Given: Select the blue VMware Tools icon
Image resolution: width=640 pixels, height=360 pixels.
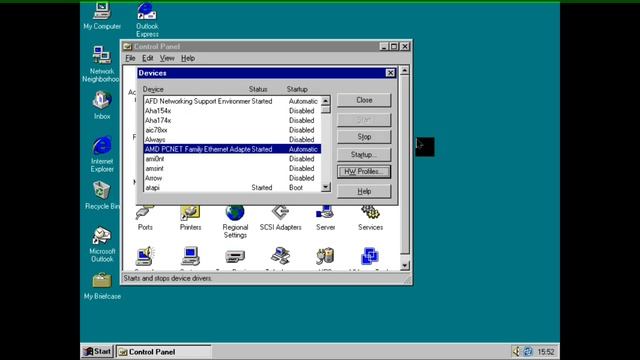Looking at the screenshot, I should pyautogui.click(x=370, y=257).
